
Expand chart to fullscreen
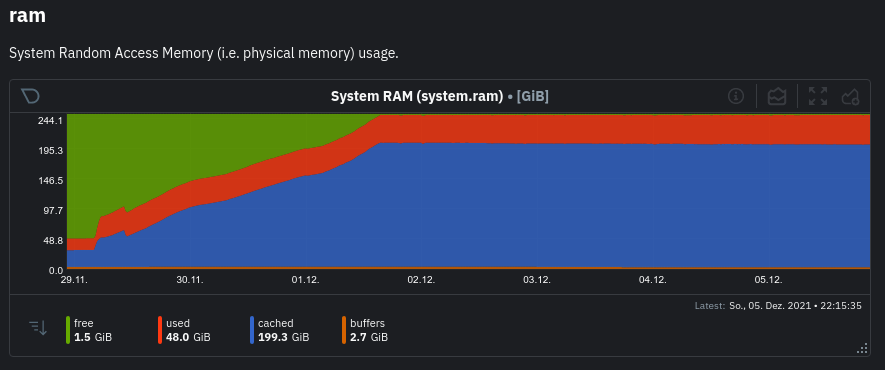pyautogui.click(x=818, y=96)
